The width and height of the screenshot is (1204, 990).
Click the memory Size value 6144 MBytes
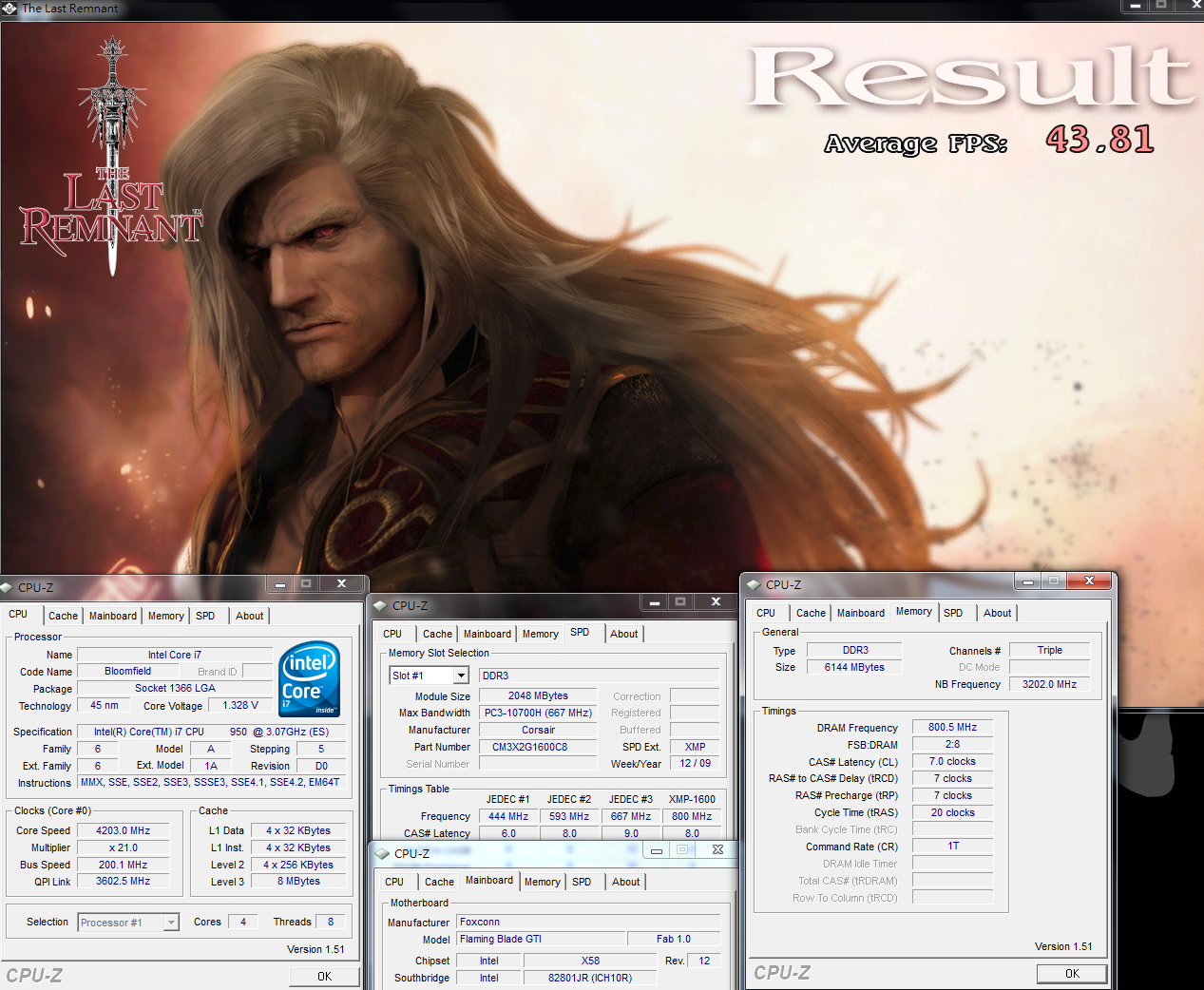(854, 667)
